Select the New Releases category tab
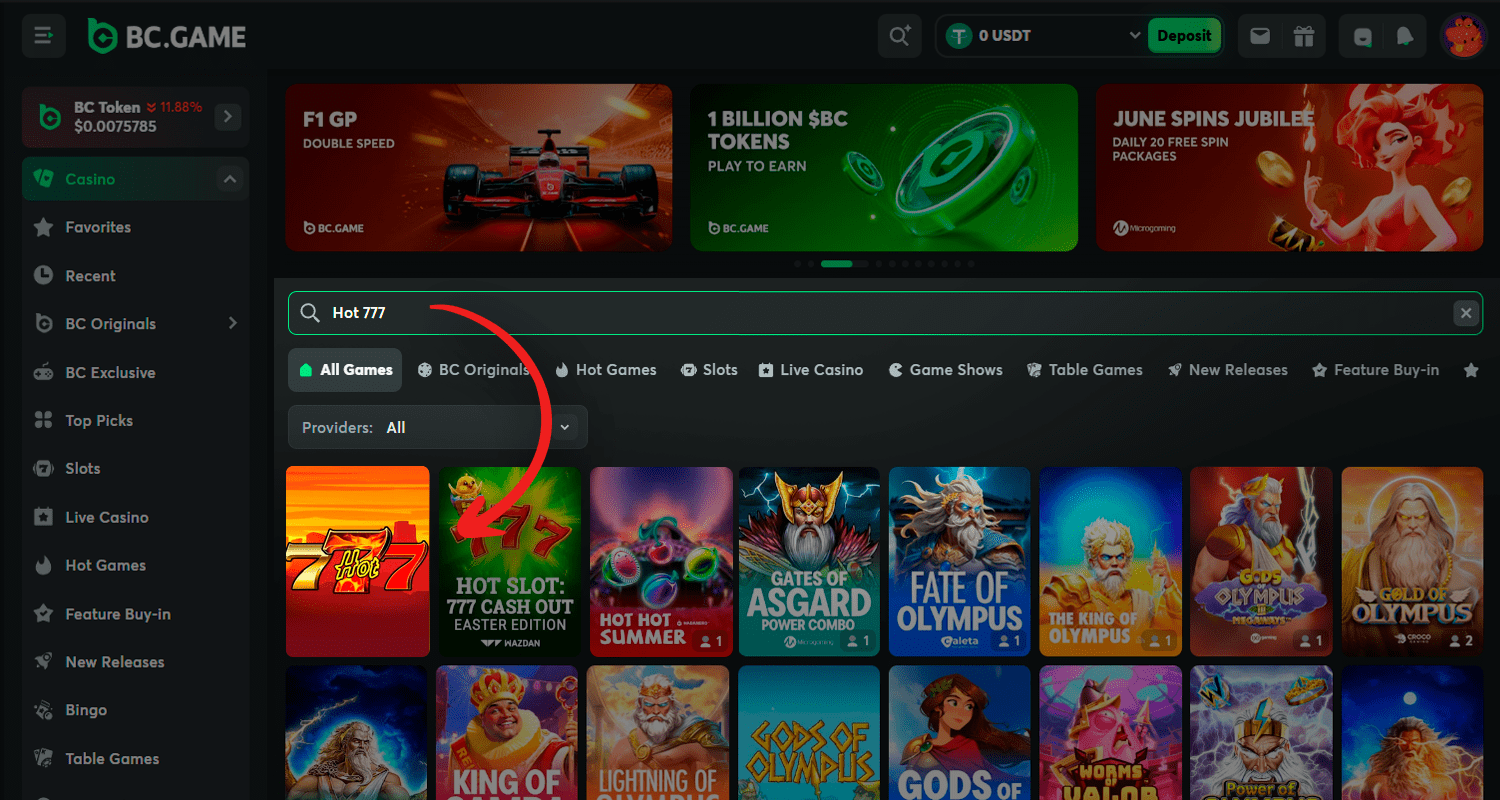Screen dimensions: 1500x800 (x=1228, y=370)
